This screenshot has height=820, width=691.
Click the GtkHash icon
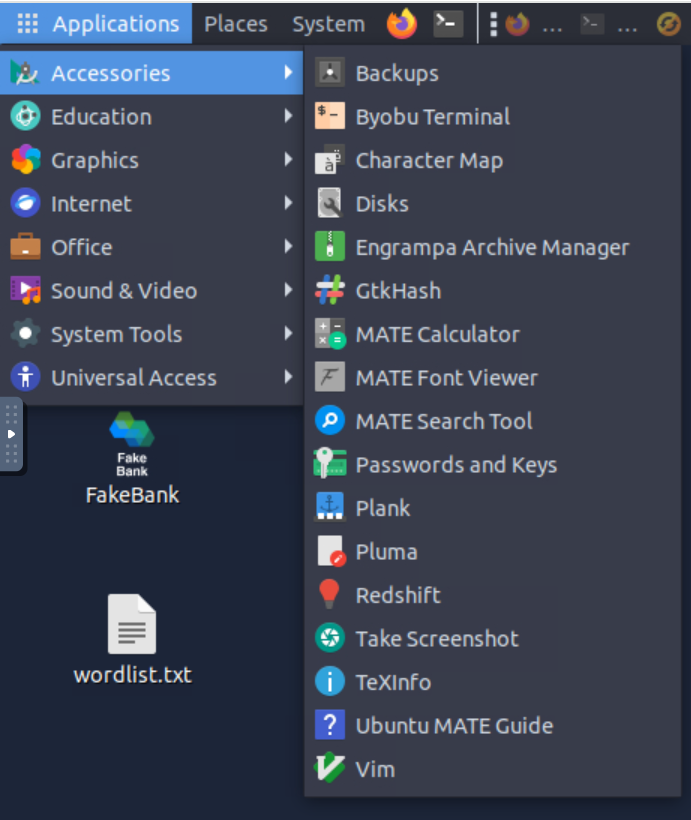point(330,291)
